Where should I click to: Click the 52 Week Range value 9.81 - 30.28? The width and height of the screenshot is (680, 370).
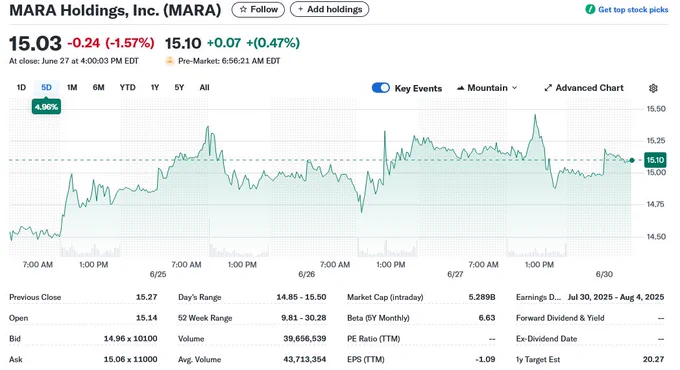(x=304, y=318)
